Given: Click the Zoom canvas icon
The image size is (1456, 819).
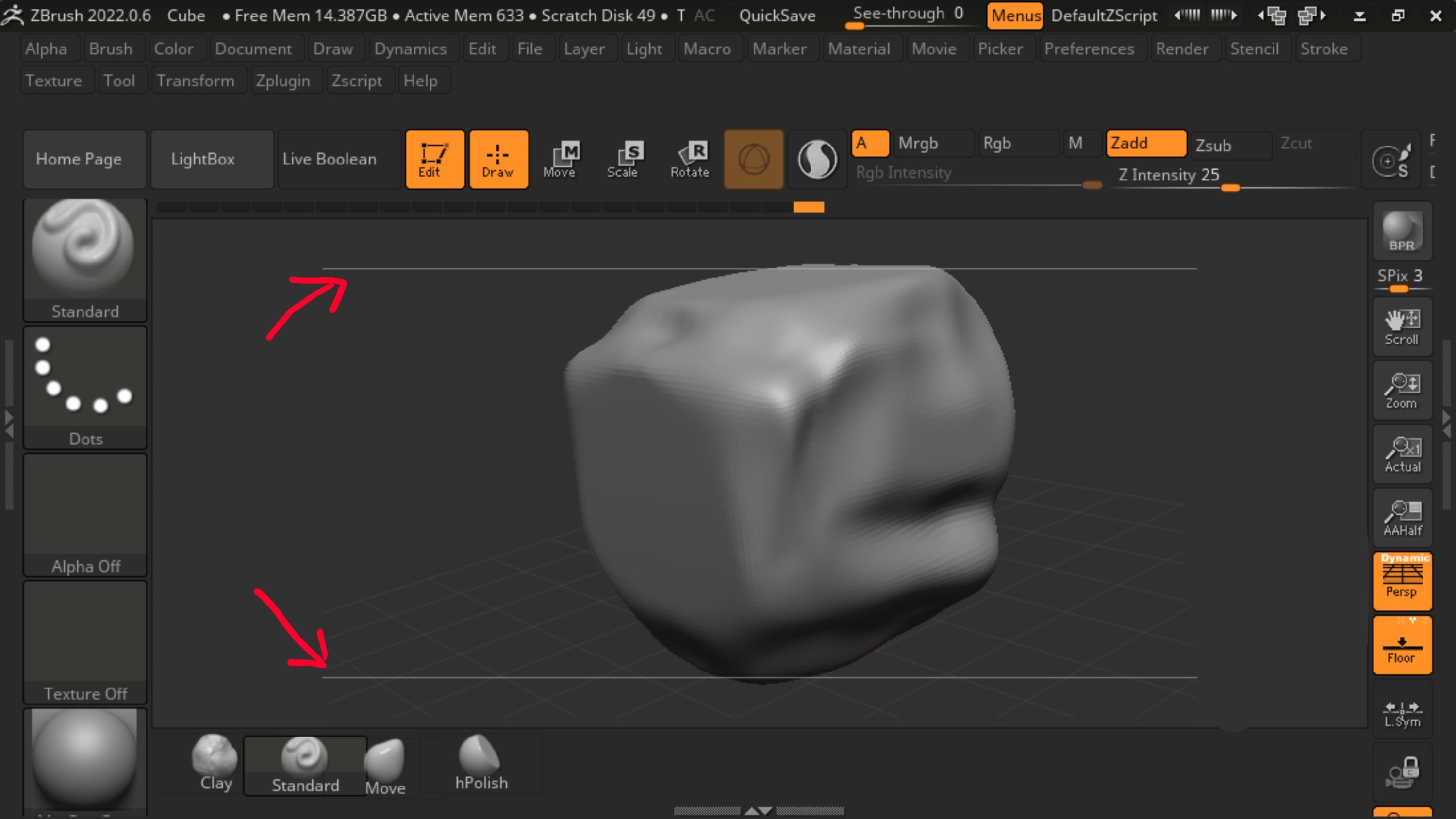Looking at the screenshot, I should [x=1402, y=391].
